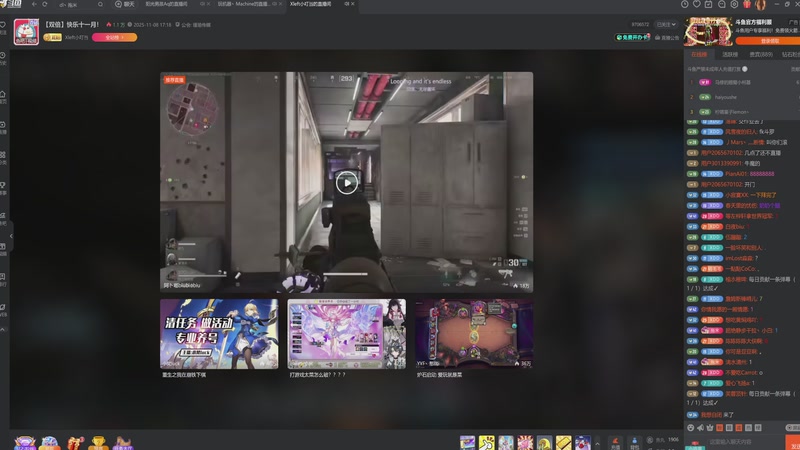
Task: Click the chat message input field
Action: click(x=744, y=442)
